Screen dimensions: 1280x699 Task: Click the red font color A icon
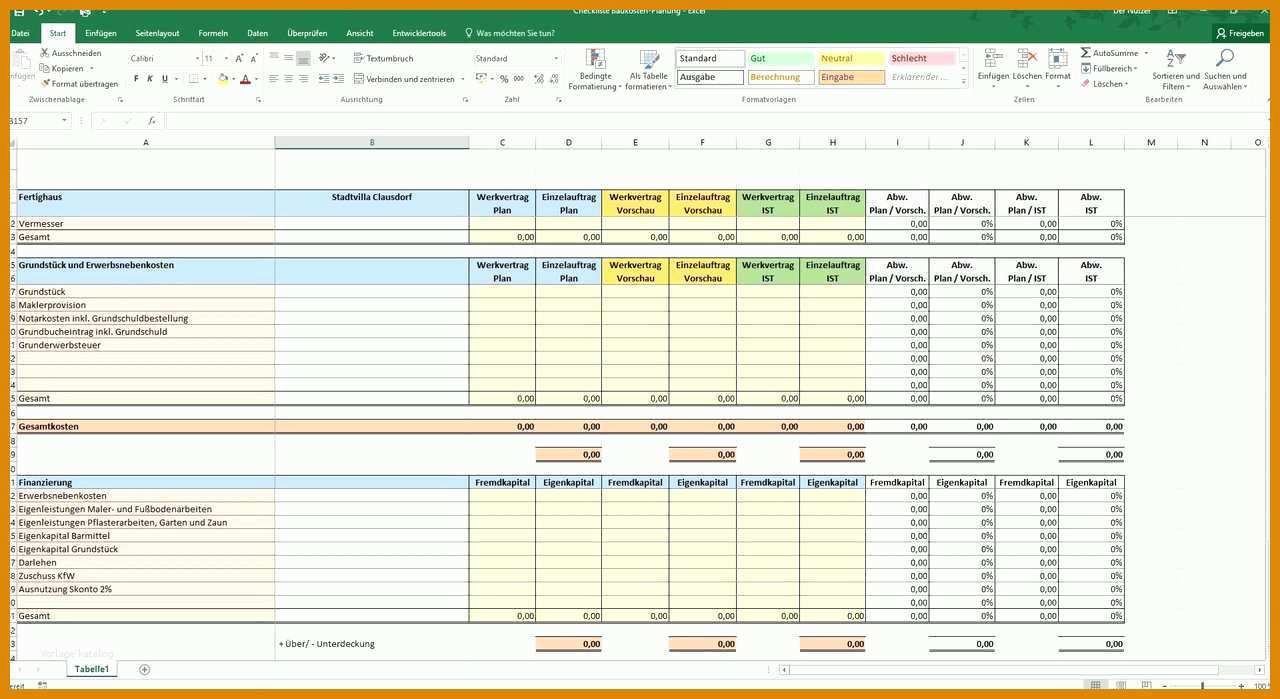click(245, 79)
